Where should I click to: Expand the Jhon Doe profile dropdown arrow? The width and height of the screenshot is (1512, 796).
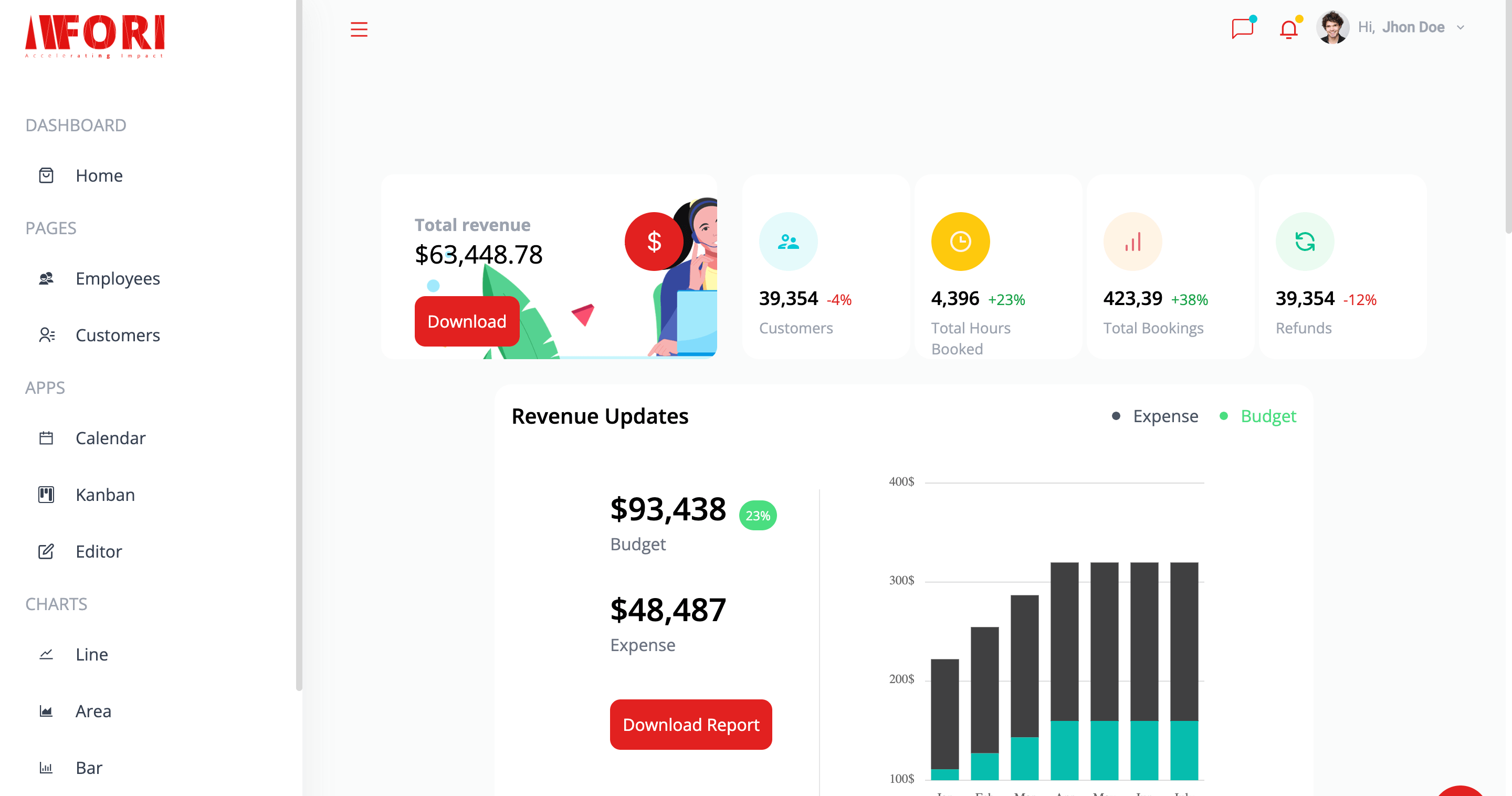point(1461,28)
